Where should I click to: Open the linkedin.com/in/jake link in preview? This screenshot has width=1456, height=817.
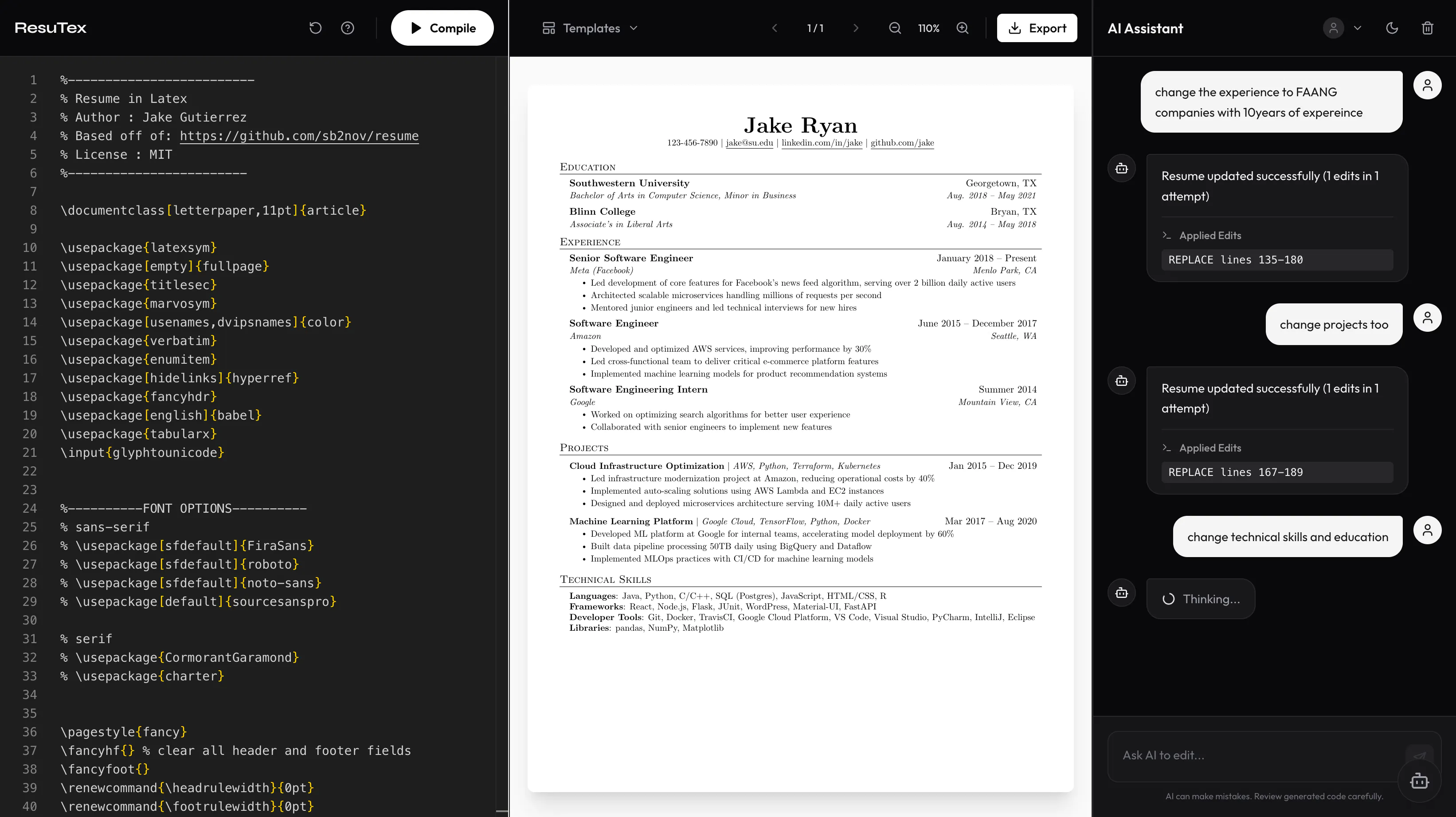(822, 142)
